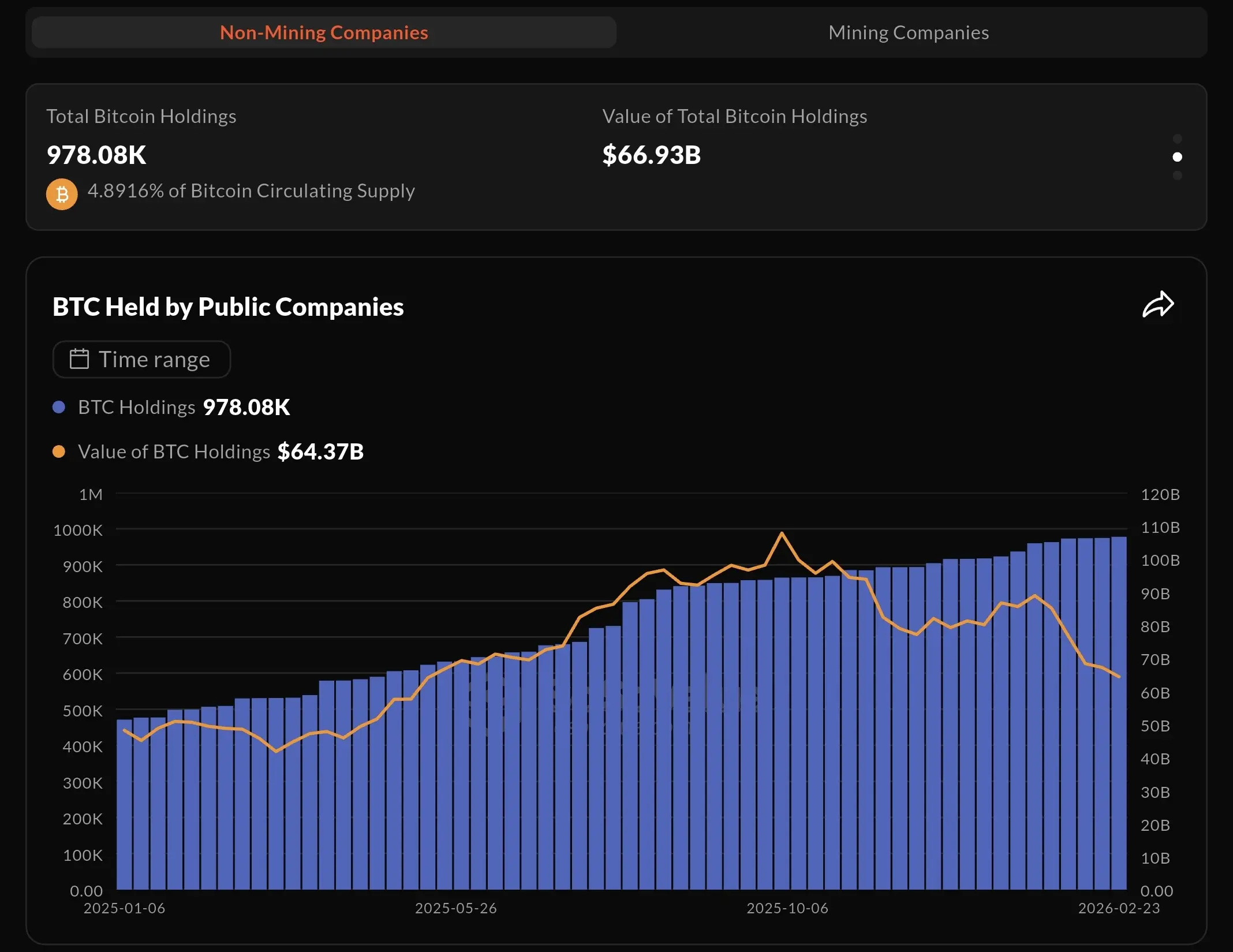Viewport: 1233px width, 952px height.
Task: Click the BTC Held by Public Companies title
Action: 228,307
